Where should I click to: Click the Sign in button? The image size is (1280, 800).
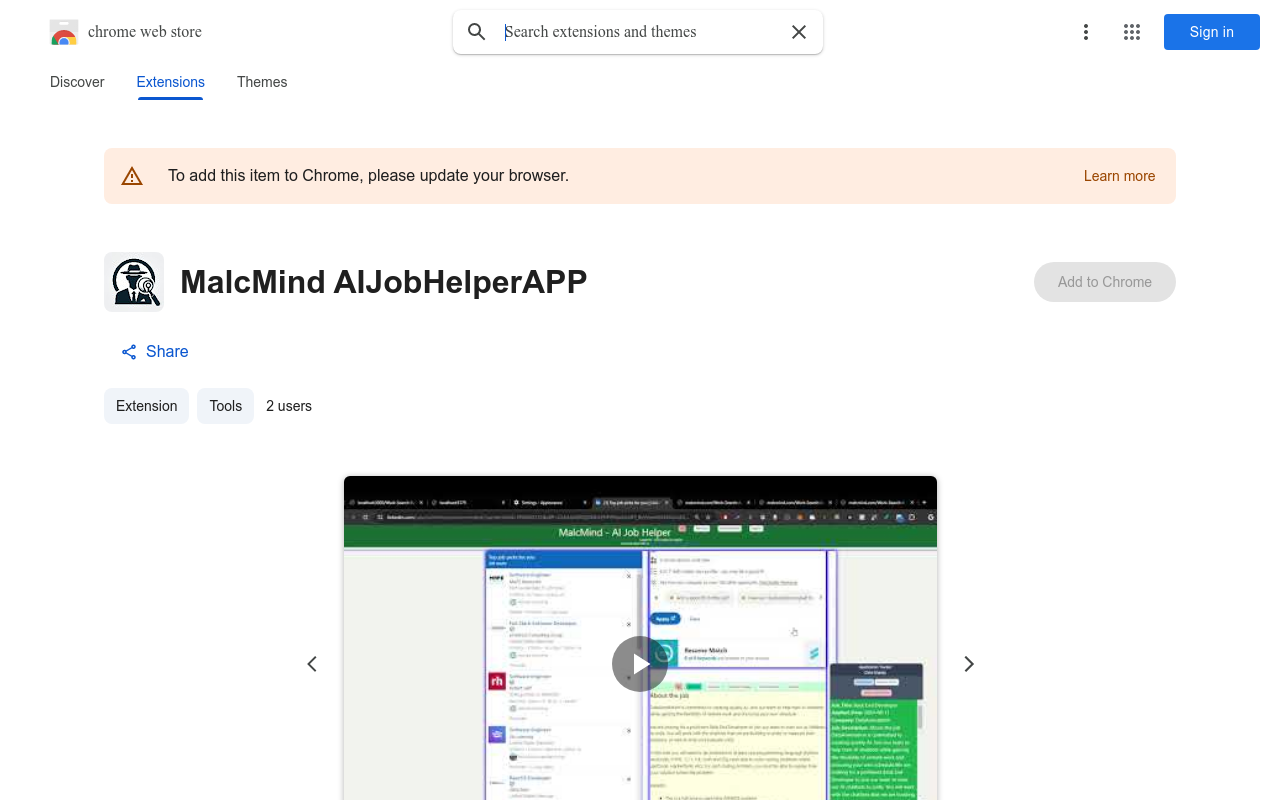(x=1211, y=32)
